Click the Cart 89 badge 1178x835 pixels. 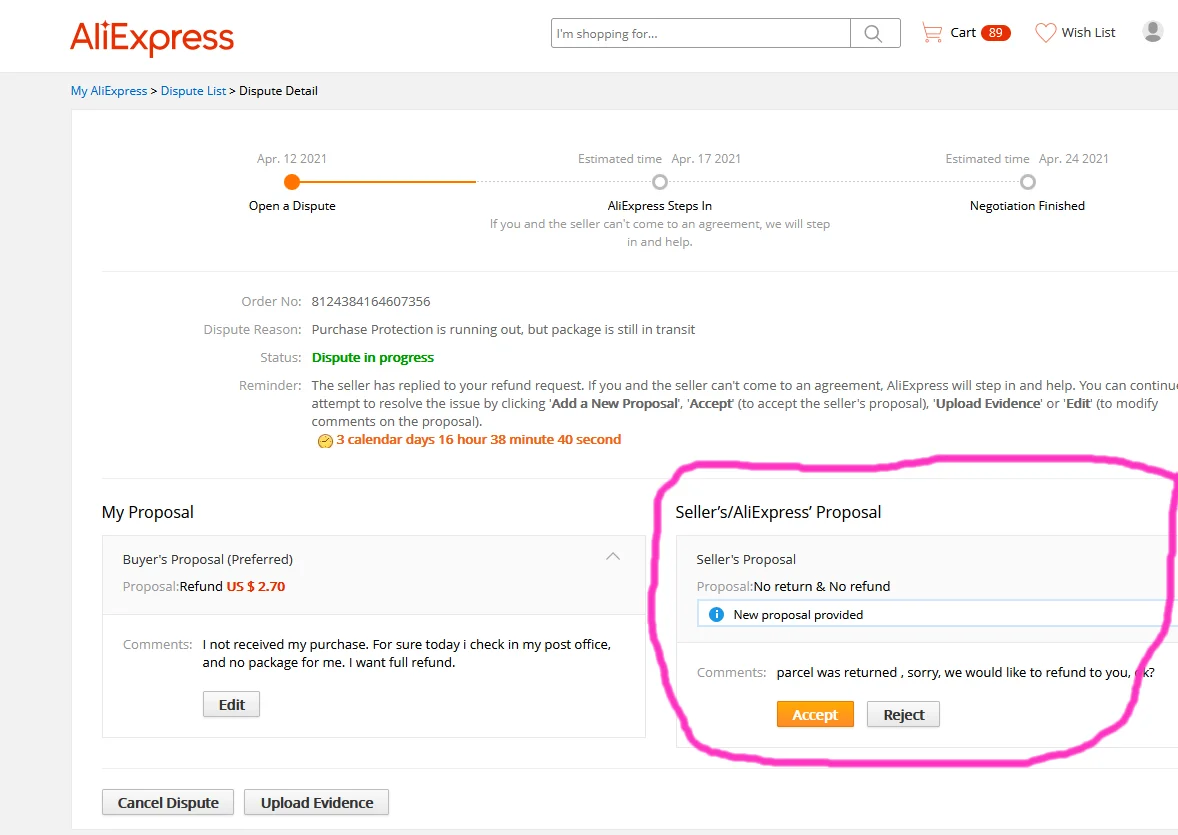pos(995,32)
